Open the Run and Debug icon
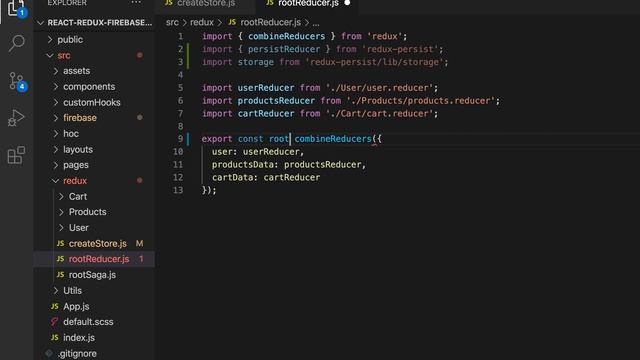This screenshot has height=360, width=640. pos(16,118)
